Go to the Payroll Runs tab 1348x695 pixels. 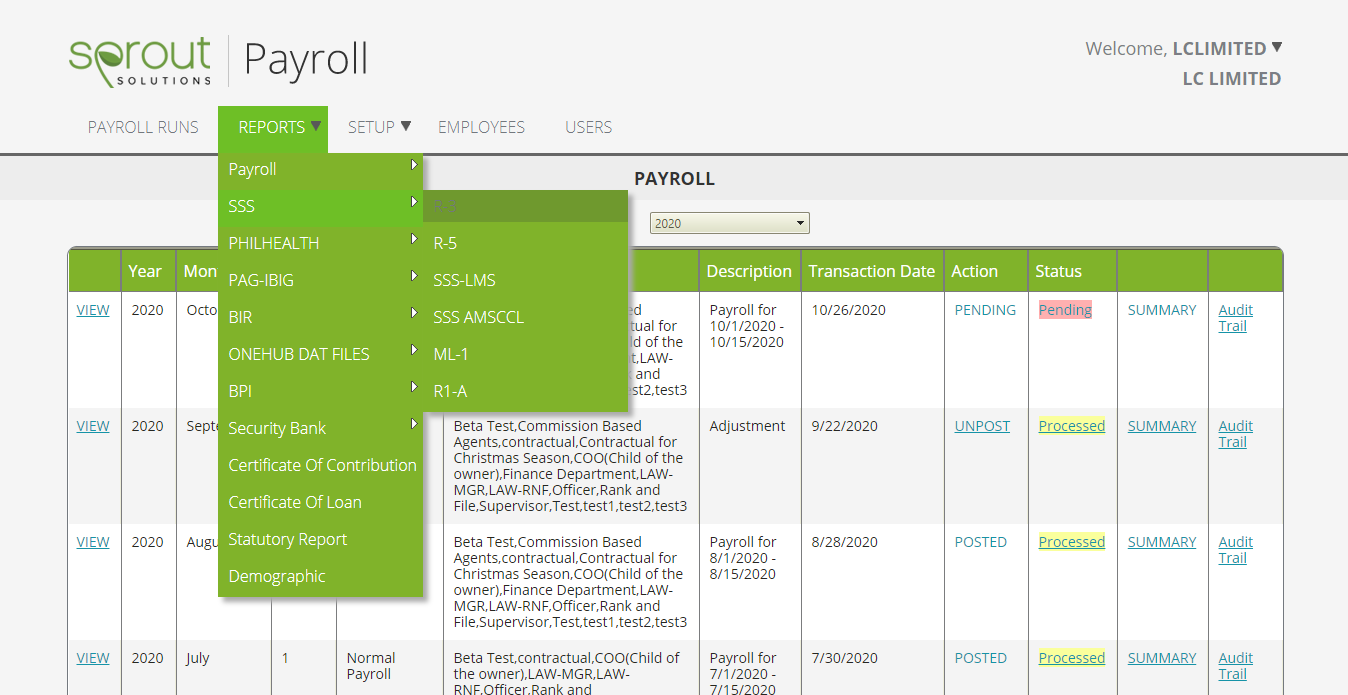coord(143,127)
